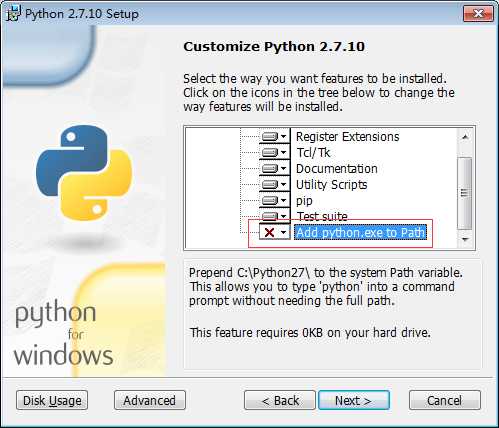Screen dimensions: 499x428
Task: Select Tcl/Tk feature row
Action: tap(313, 153)
